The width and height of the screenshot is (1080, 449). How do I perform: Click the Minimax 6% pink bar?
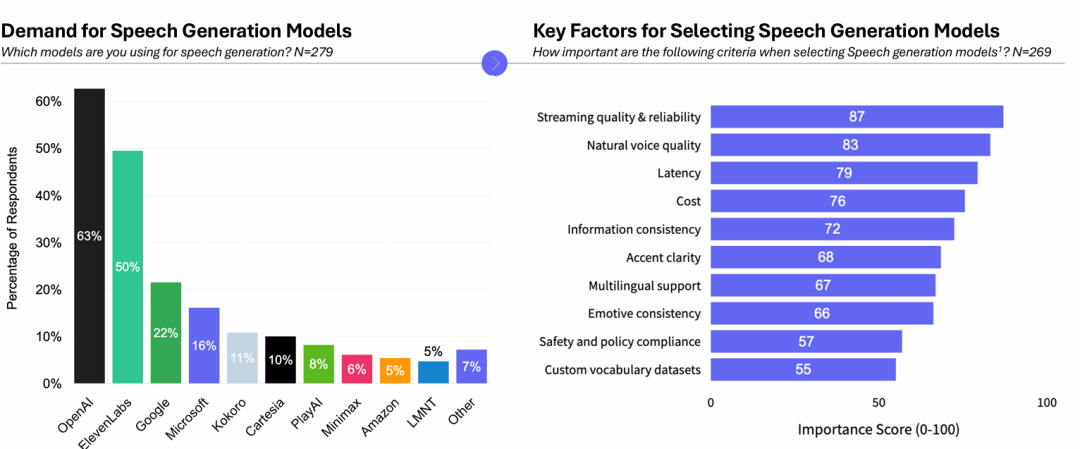click(357, 369)
